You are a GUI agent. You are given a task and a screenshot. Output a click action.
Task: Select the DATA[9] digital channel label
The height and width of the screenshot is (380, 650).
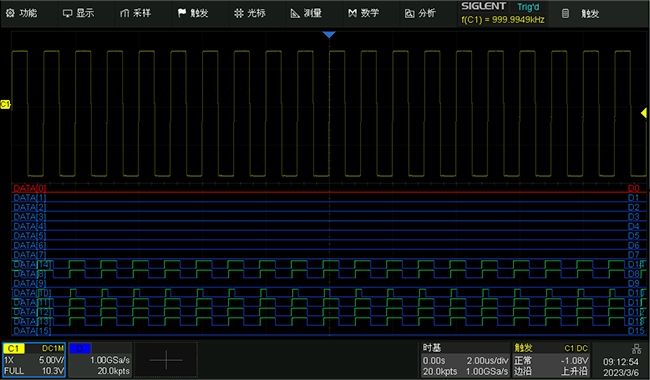tap(29, 283)
